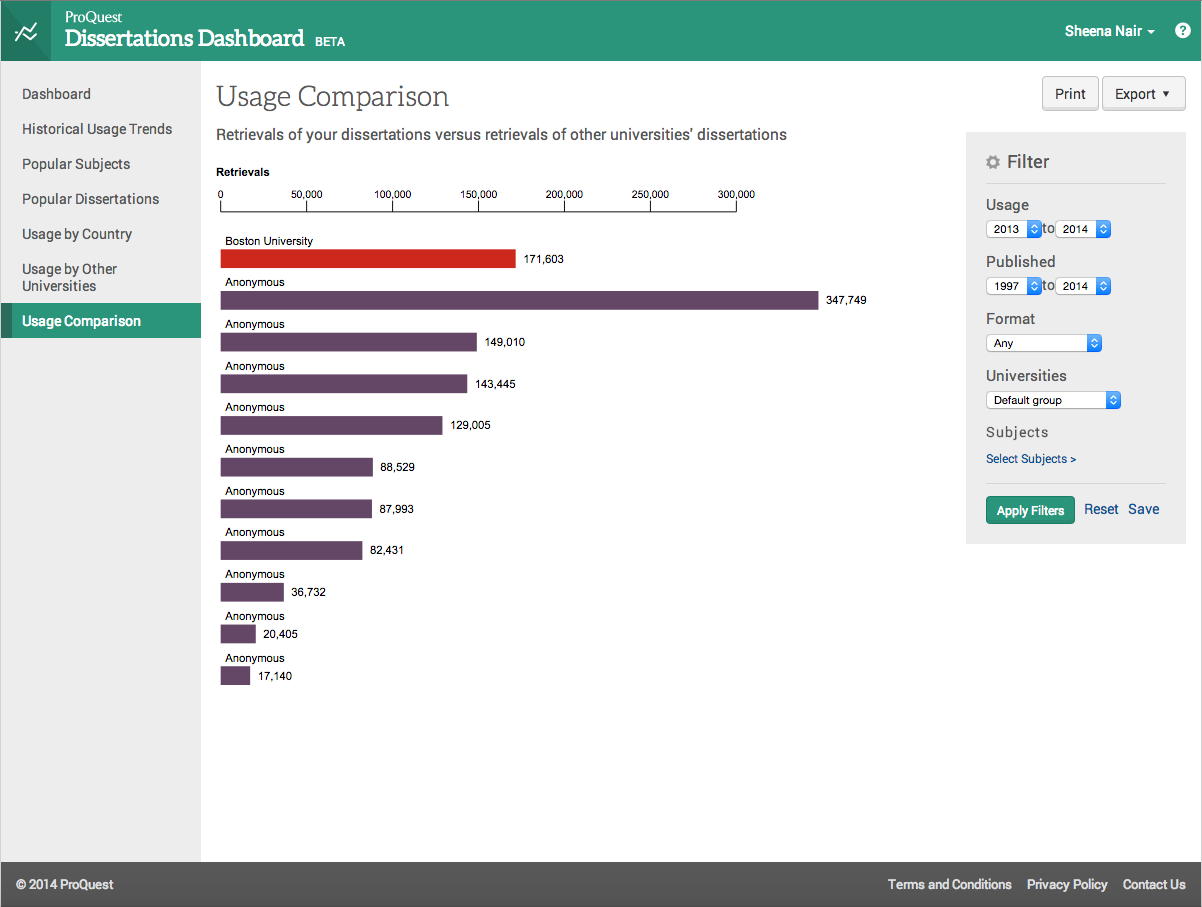Open the Privacy Policy footer link
Image resolution: width=1202 pixels, height=907 pixels.
pos(1067,884)
